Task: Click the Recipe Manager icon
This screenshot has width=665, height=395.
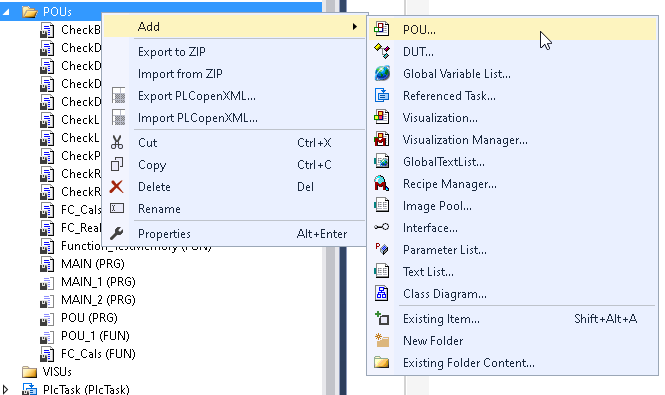Action: pyautogui.click(x=382, y=183)
